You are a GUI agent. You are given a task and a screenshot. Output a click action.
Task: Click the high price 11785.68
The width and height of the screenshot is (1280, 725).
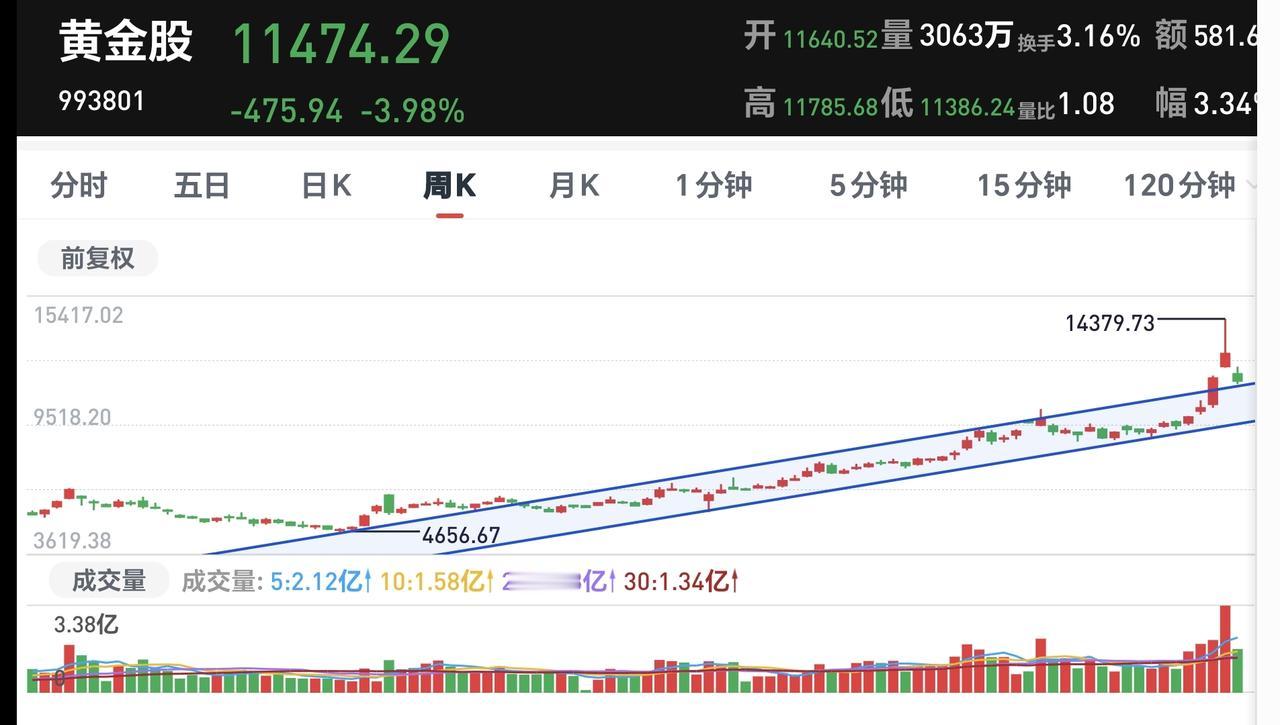point(830,107)
